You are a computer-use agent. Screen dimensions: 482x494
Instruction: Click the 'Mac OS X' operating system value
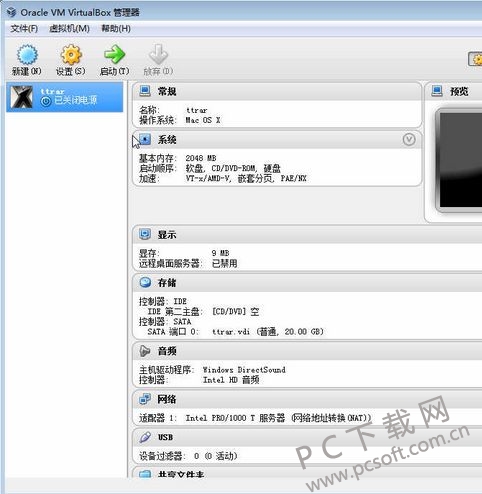pyautogui.click(x=203, y=120)
